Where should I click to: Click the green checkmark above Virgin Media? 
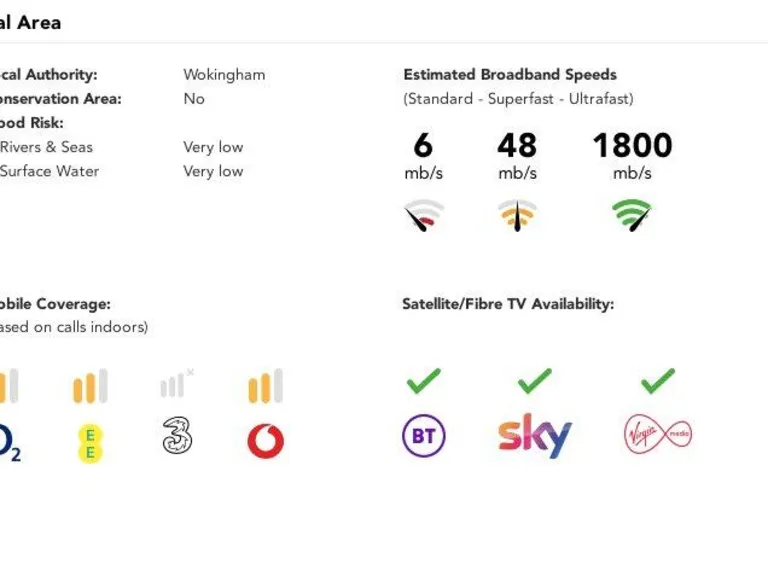(658, 381)
